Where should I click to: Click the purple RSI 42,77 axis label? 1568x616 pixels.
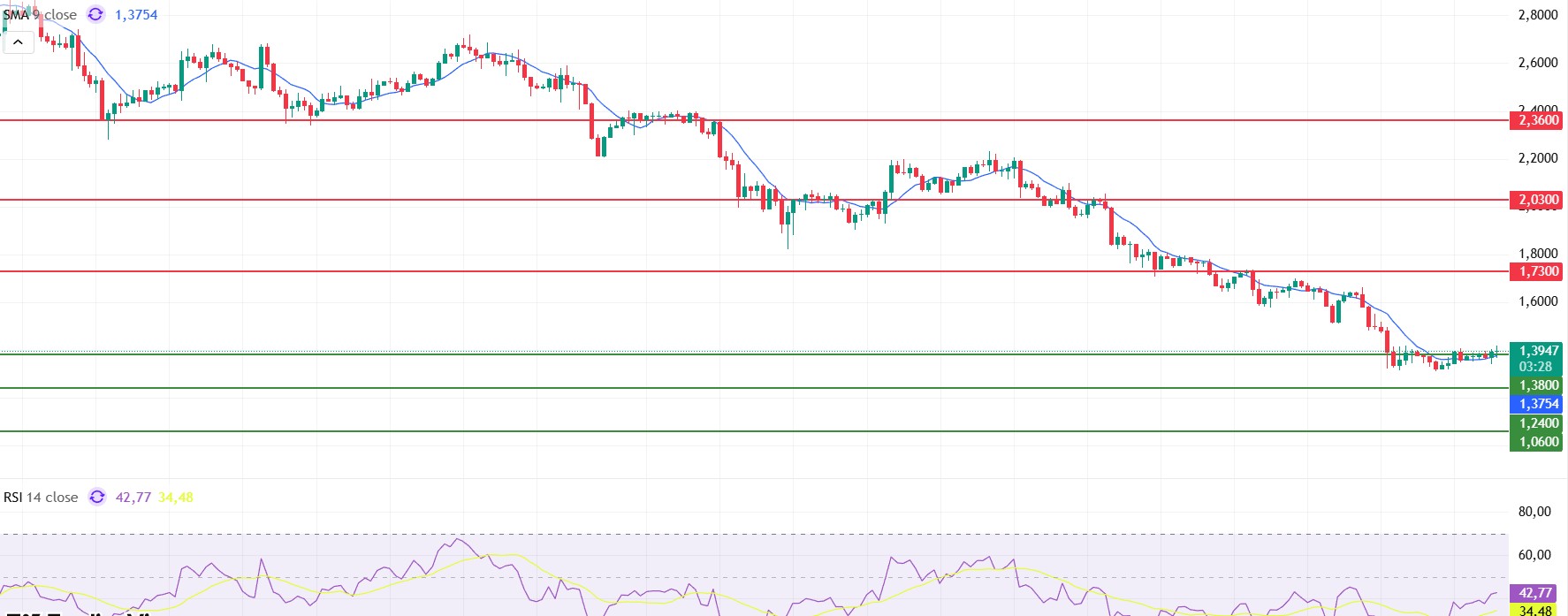tap(1536, 593)
